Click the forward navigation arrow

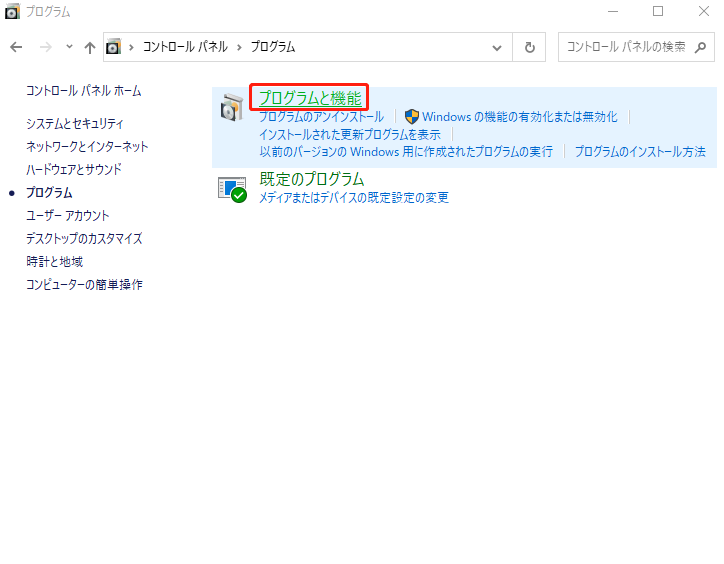(x=46, y=47)
